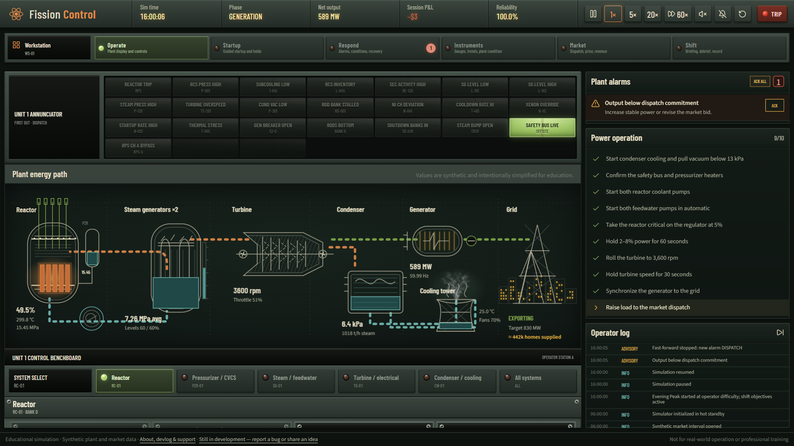The width and height of the screenshot is (794, 446).
Task: Set speed to 60x fast-forward
Action: tap(678, 14)
